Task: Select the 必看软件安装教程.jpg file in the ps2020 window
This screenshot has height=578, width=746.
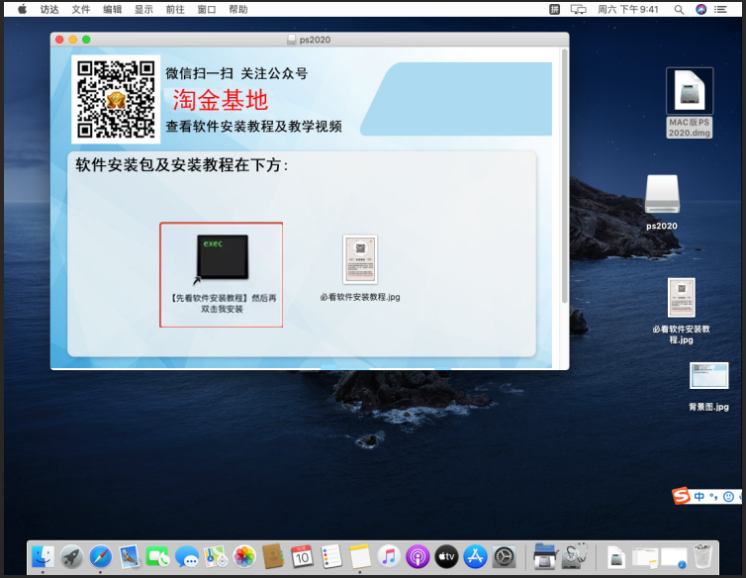Action: [x=360, y=259]
